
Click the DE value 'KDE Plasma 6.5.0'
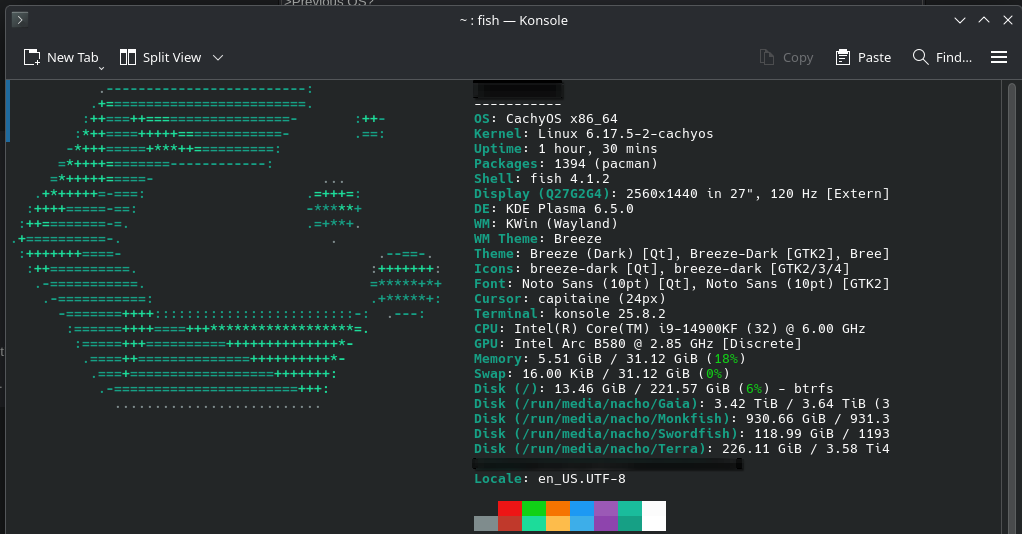(570, 209)
